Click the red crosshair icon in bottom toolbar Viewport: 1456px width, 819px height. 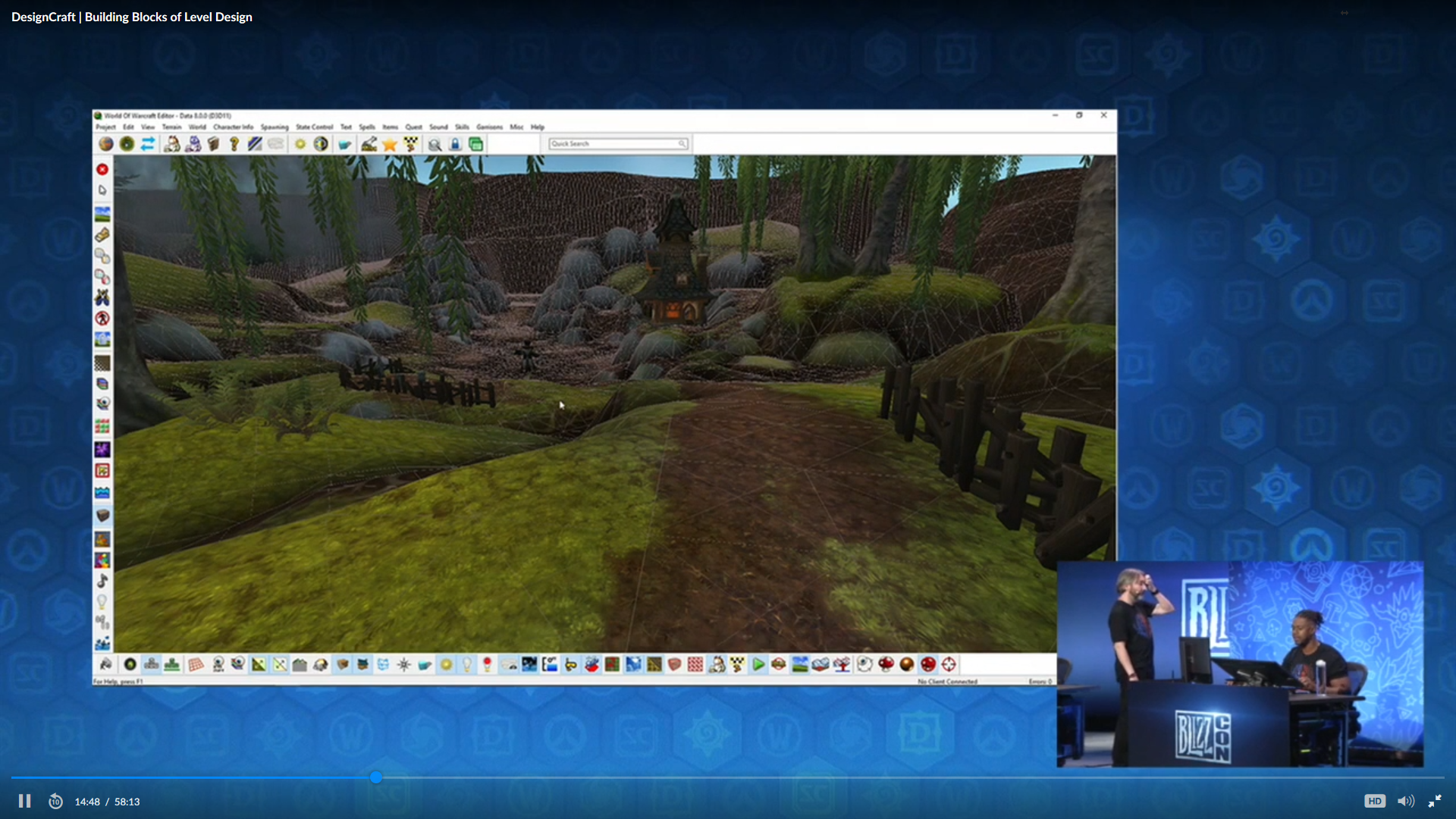[949, 665]
